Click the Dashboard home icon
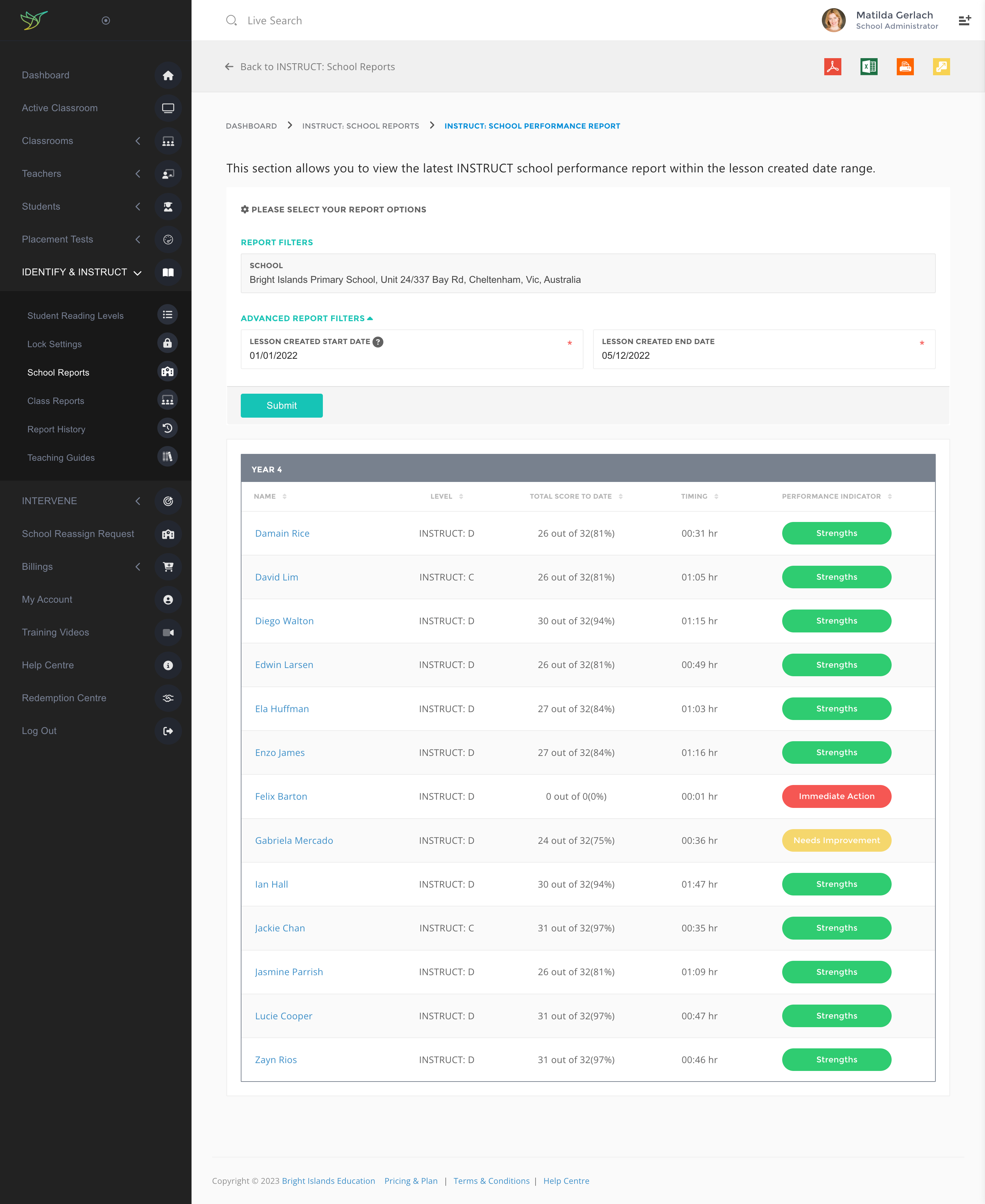The image size is (985, 1204). [x=168, y=76]
